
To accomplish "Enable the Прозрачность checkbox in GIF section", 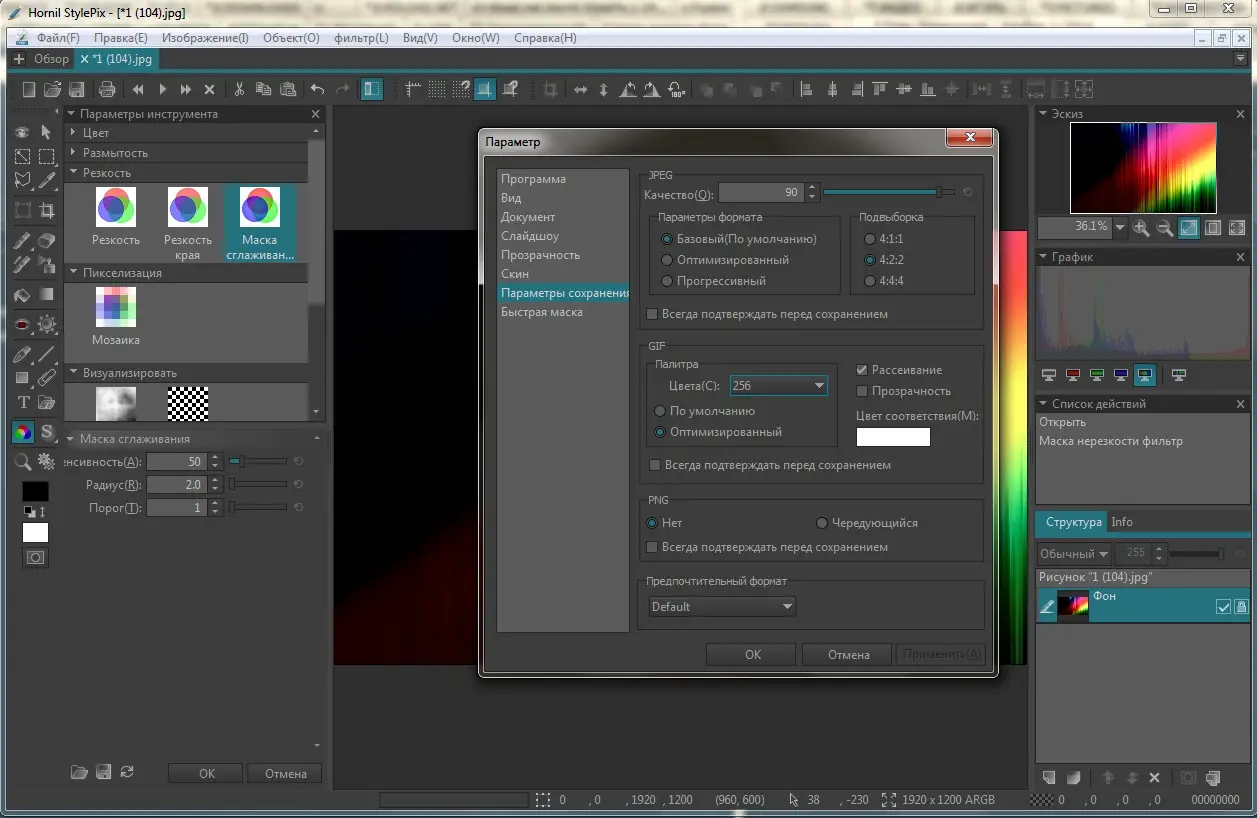I will pos(863,391).
